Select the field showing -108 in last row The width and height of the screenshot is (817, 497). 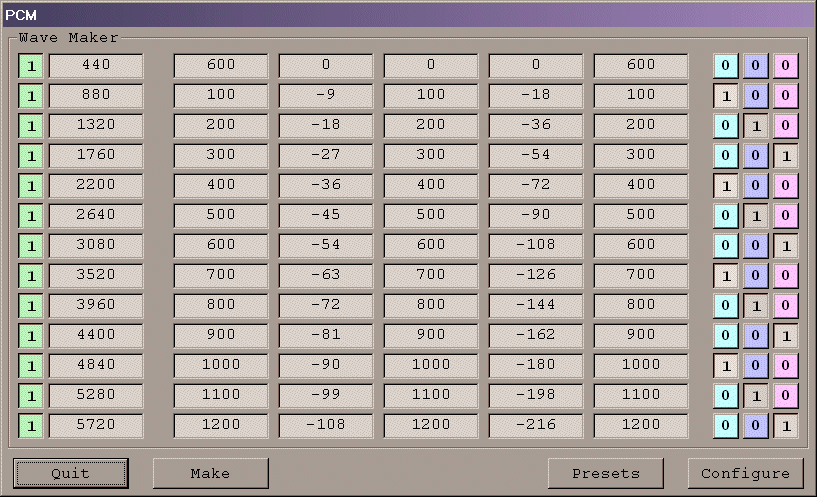click(325, 426)
